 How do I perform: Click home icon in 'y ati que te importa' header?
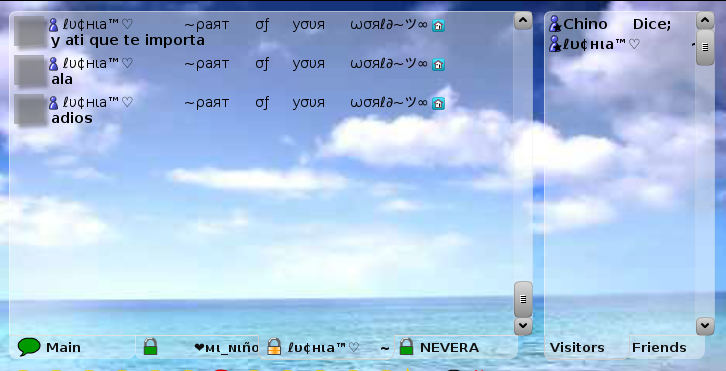[x=438, y=25]
